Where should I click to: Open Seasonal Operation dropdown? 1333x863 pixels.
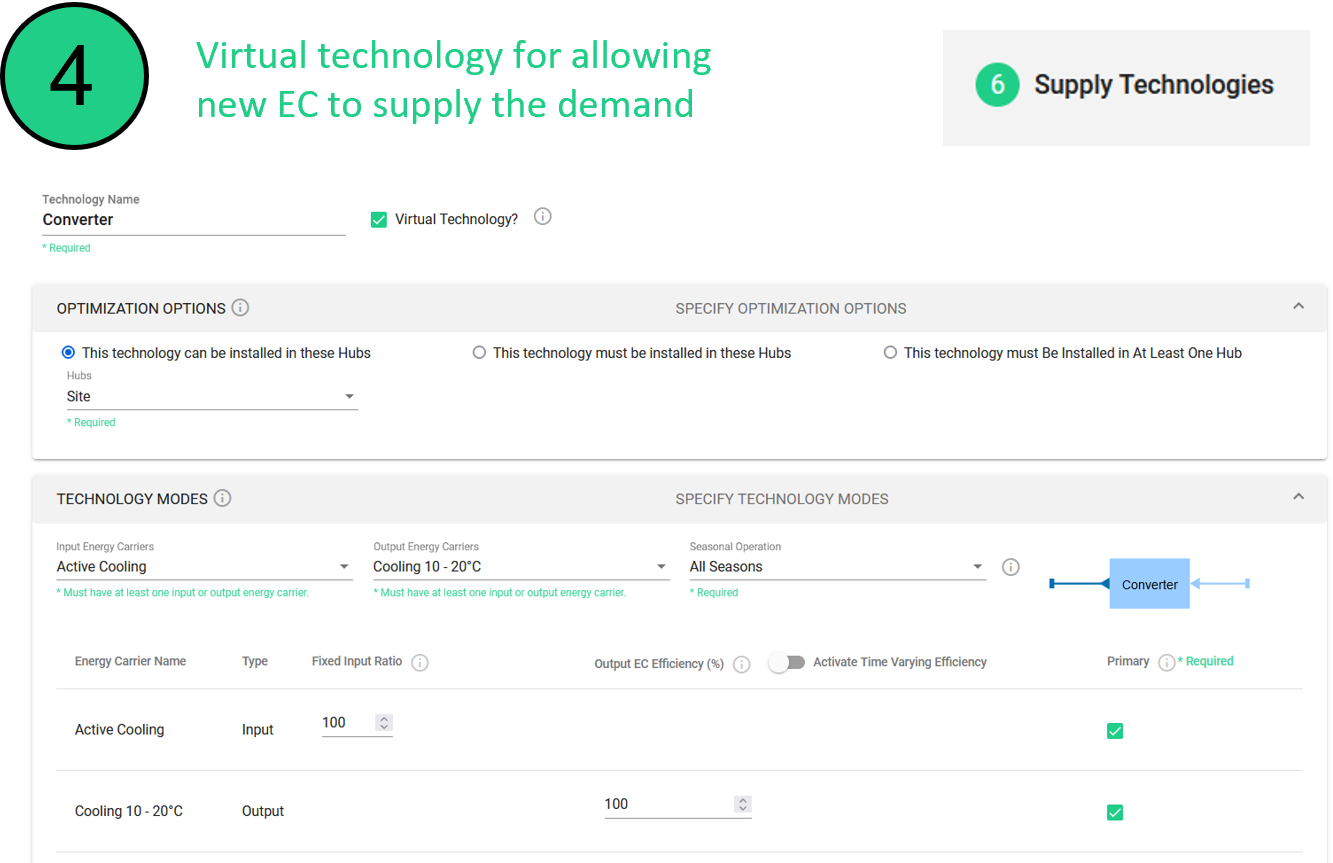pos(837,567)
